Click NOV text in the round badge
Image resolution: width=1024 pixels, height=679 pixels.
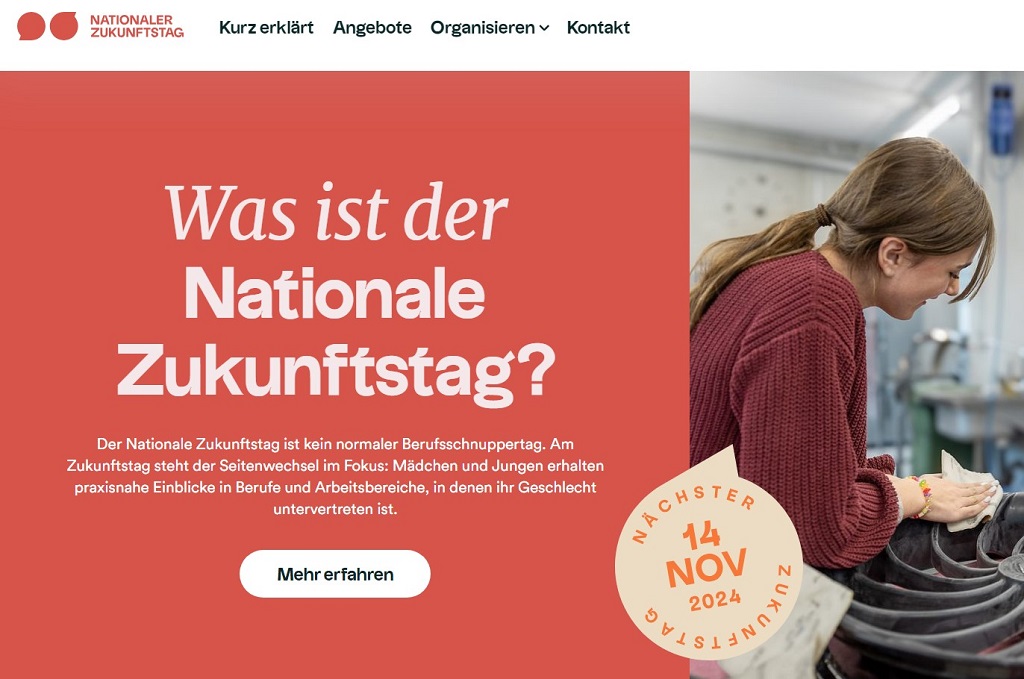tap(706, 567)
